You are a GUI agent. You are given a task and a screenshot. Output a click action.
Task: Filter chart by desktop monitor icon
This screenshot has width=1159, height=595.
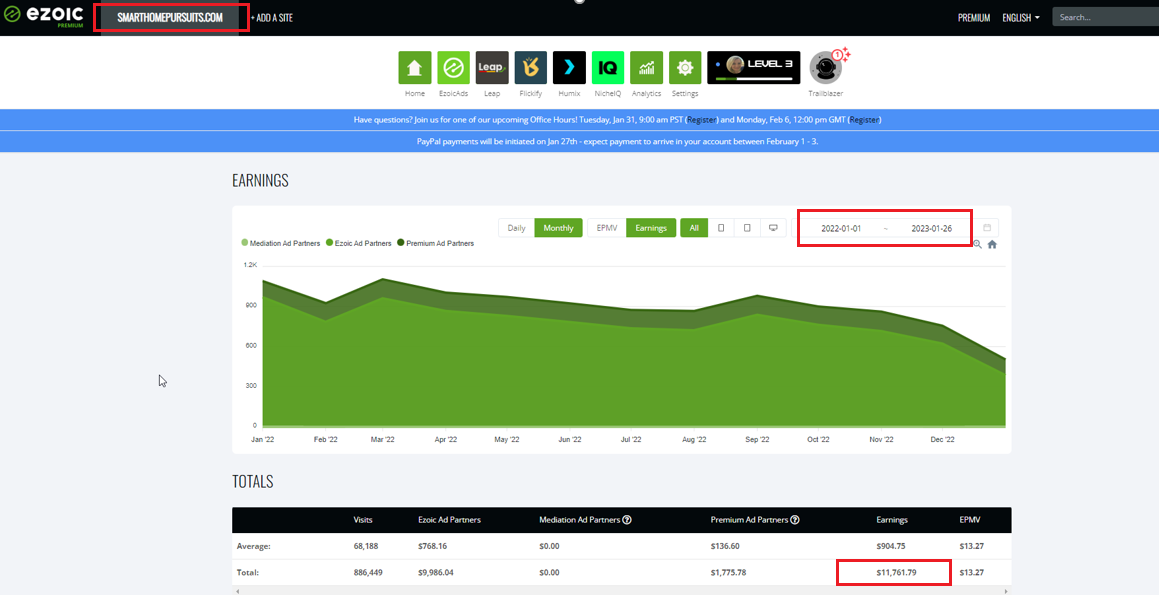(x=773, y=228)
